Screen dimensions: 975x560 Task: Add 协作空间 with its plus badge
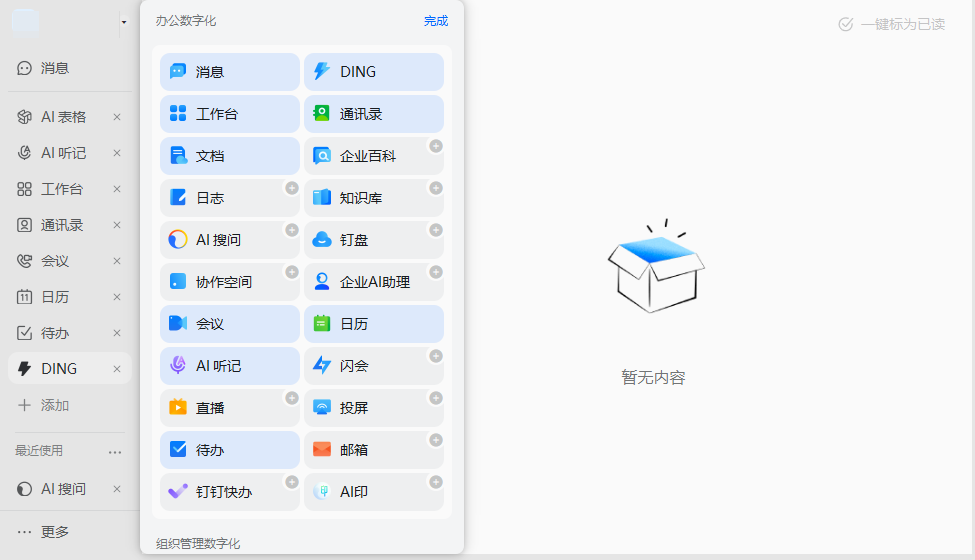coord(292,272)
